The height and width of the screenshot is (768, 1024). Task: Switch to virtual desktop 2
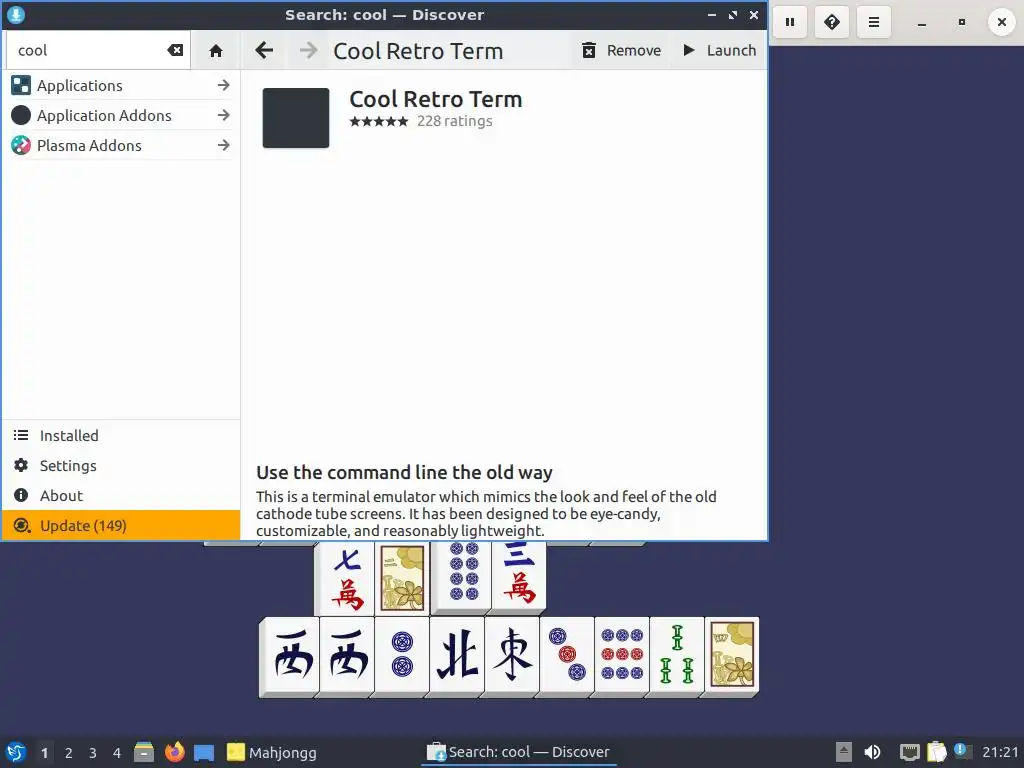[x=69, y=753]
